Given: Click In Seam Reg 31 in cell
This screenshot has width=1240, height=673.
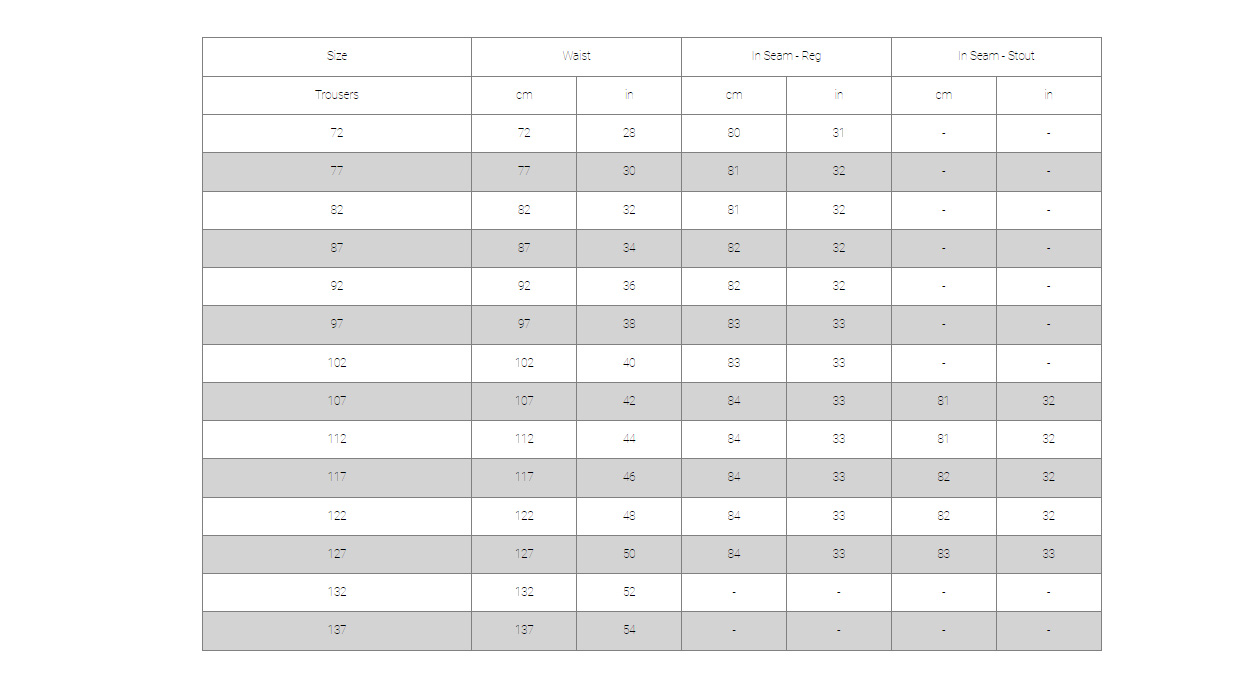Looking at the screenshot, I should click(x=839, y=133).
